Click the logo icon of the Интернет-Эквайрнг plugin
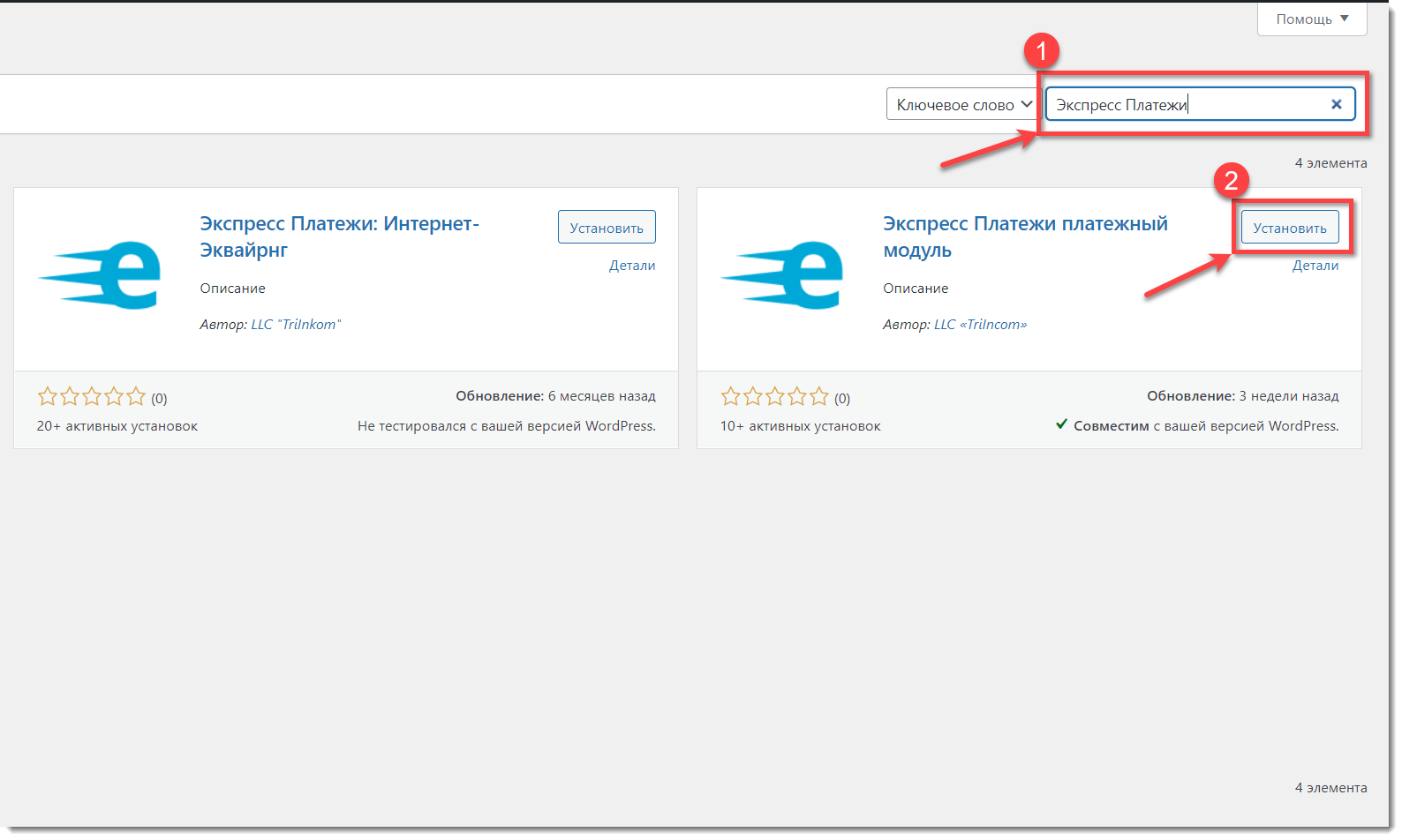This screenshot has width=1402, height=840. [100, 275]
